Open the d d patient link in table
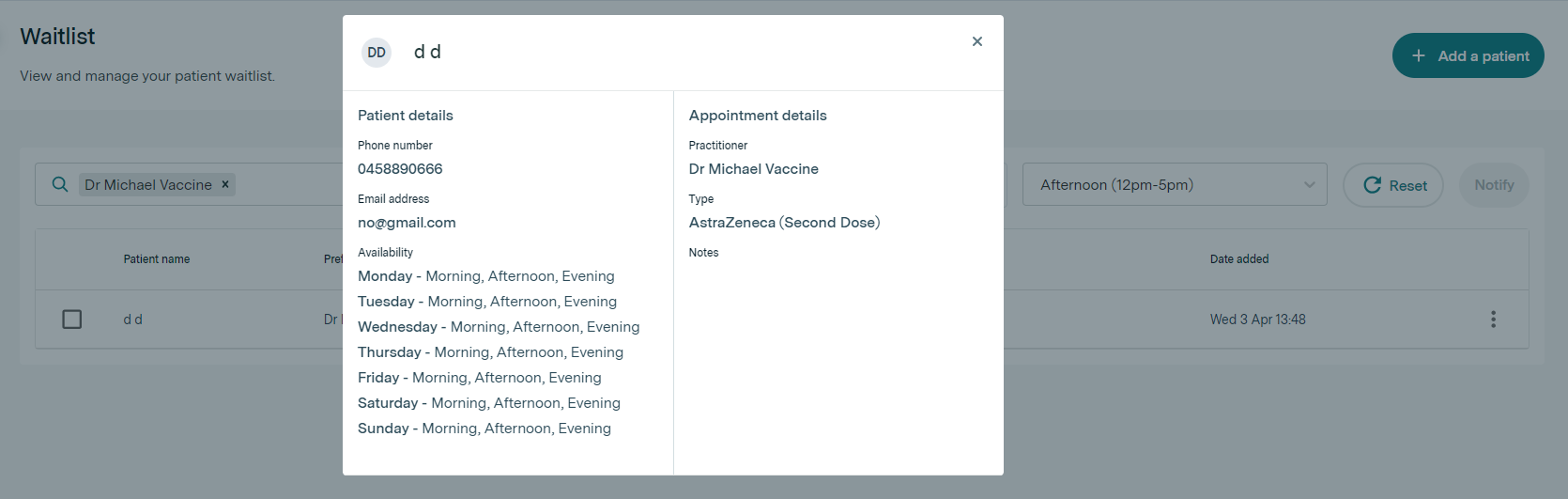Viewport: 1568px width, 499px height. (133, 320)
